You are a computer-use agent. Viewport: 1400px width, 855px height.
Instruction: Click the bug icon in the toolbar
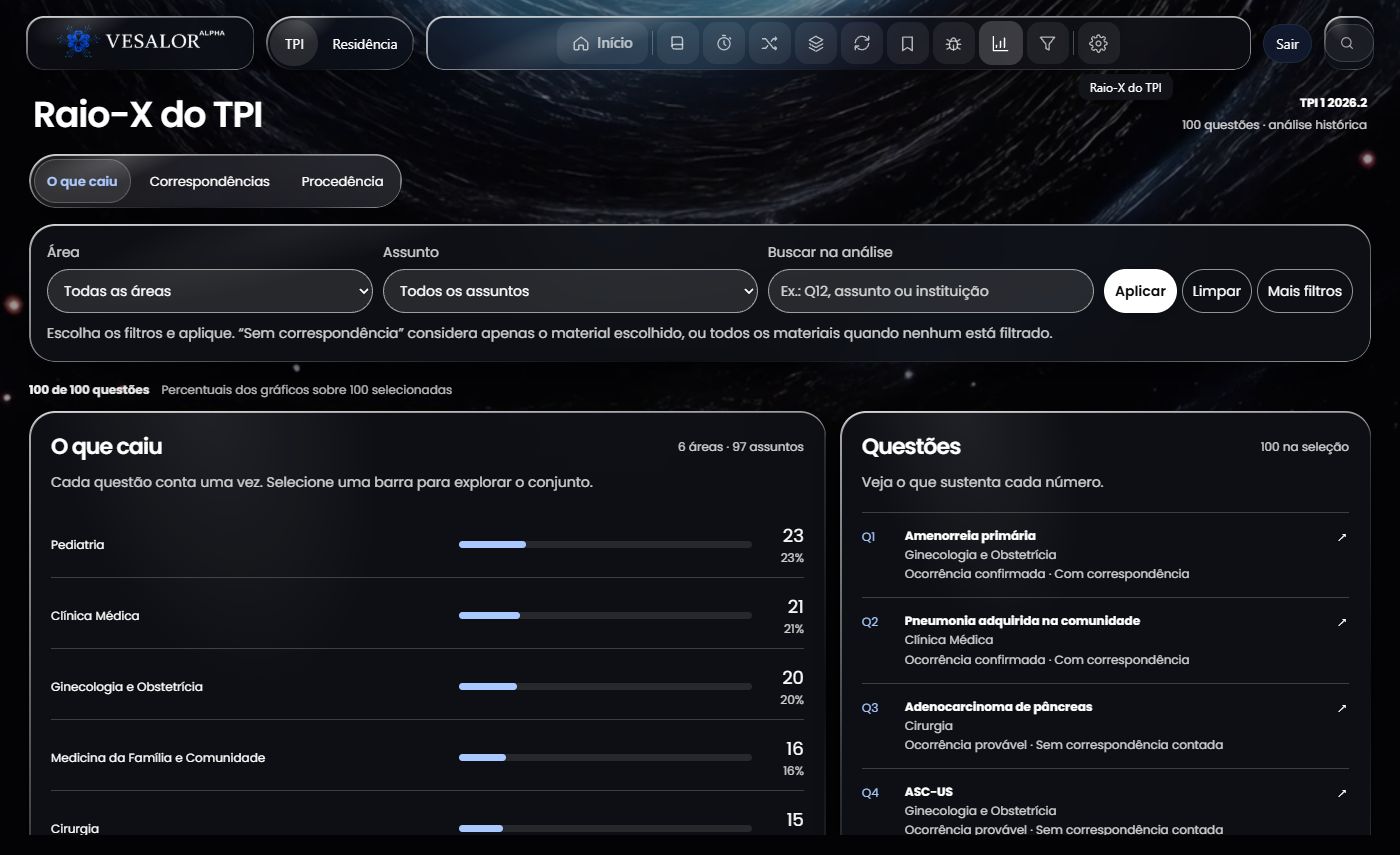coord(953,43)
